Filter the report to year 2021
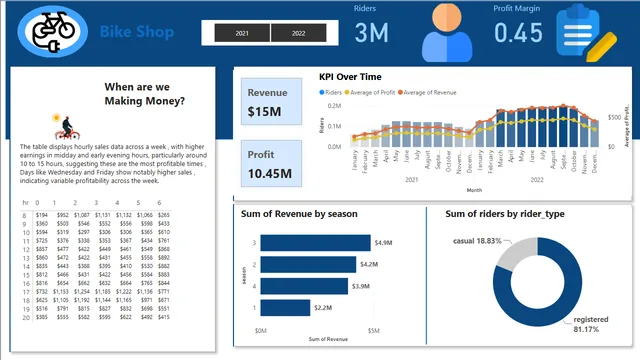This screenshot has width=640, height=360. coord(242,33)
